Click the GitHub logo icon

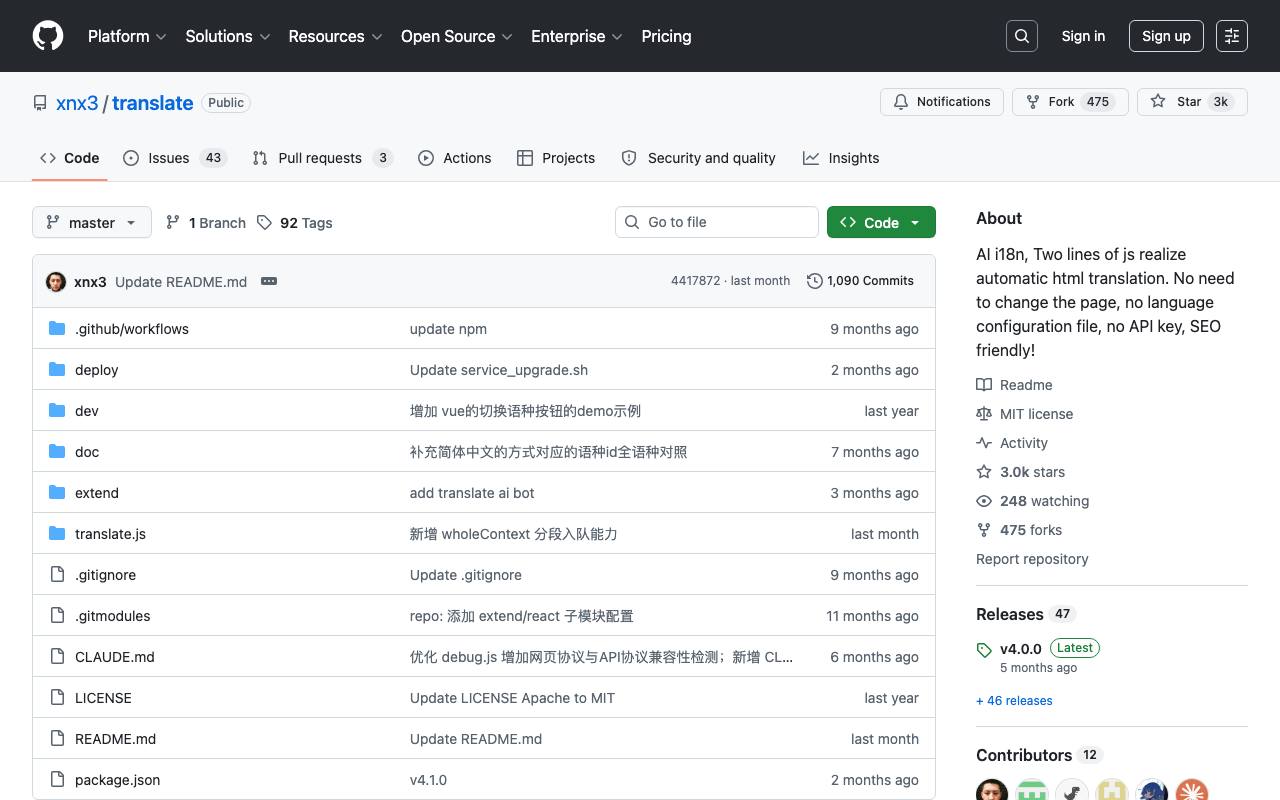48,36
